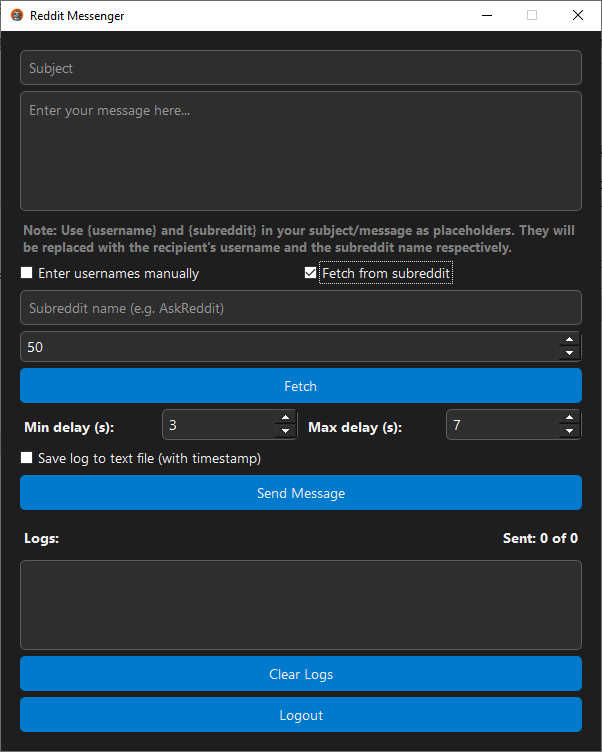
Task: Click the Subject input field
Action: tap(301, 68)
